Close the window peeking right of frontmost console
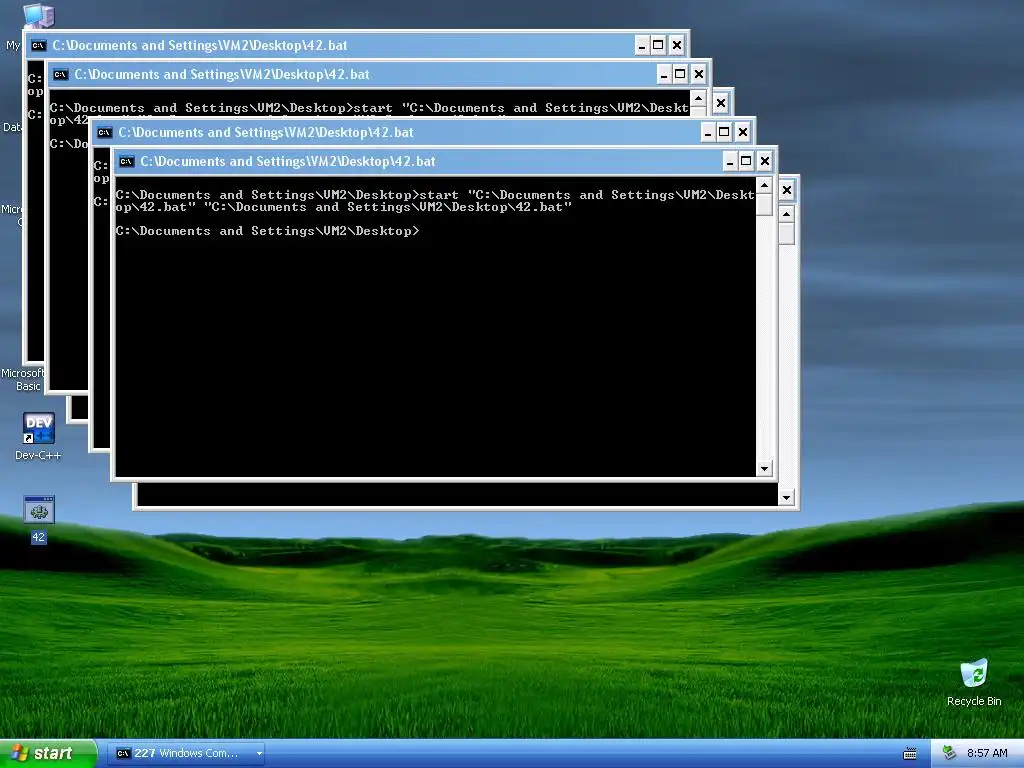1024x768 pixels. coord(787,190)
